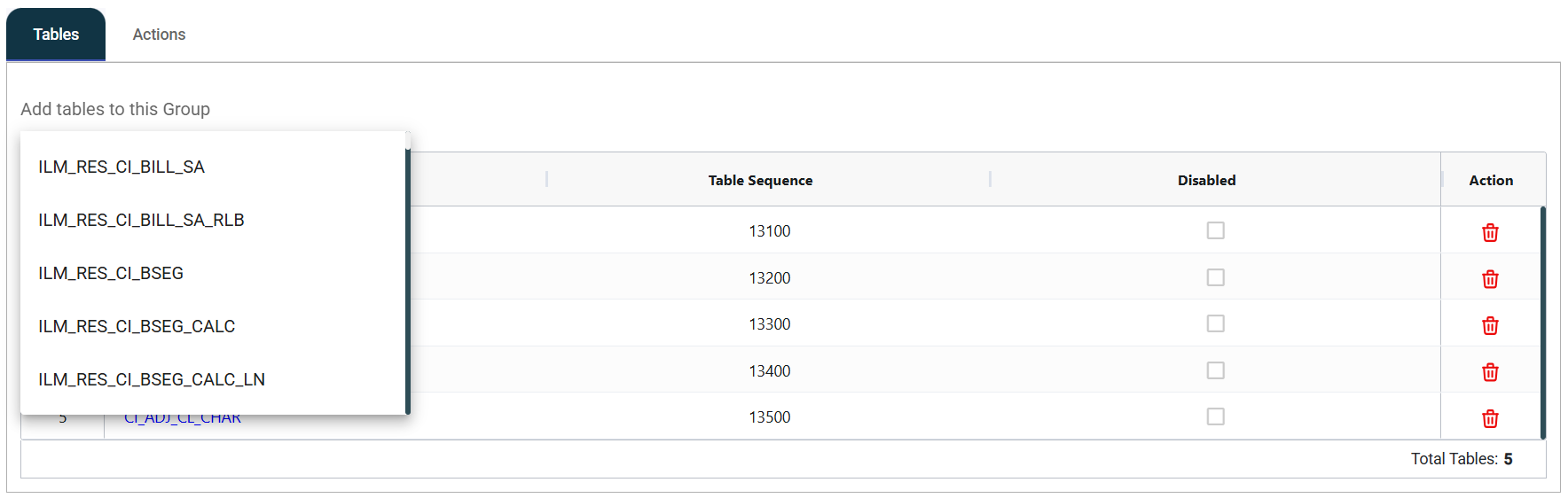Click trash icon for sequence 13200 row
Image resolution: width=1568 pixels, height=498 pixels.
tap(1490, 279)
